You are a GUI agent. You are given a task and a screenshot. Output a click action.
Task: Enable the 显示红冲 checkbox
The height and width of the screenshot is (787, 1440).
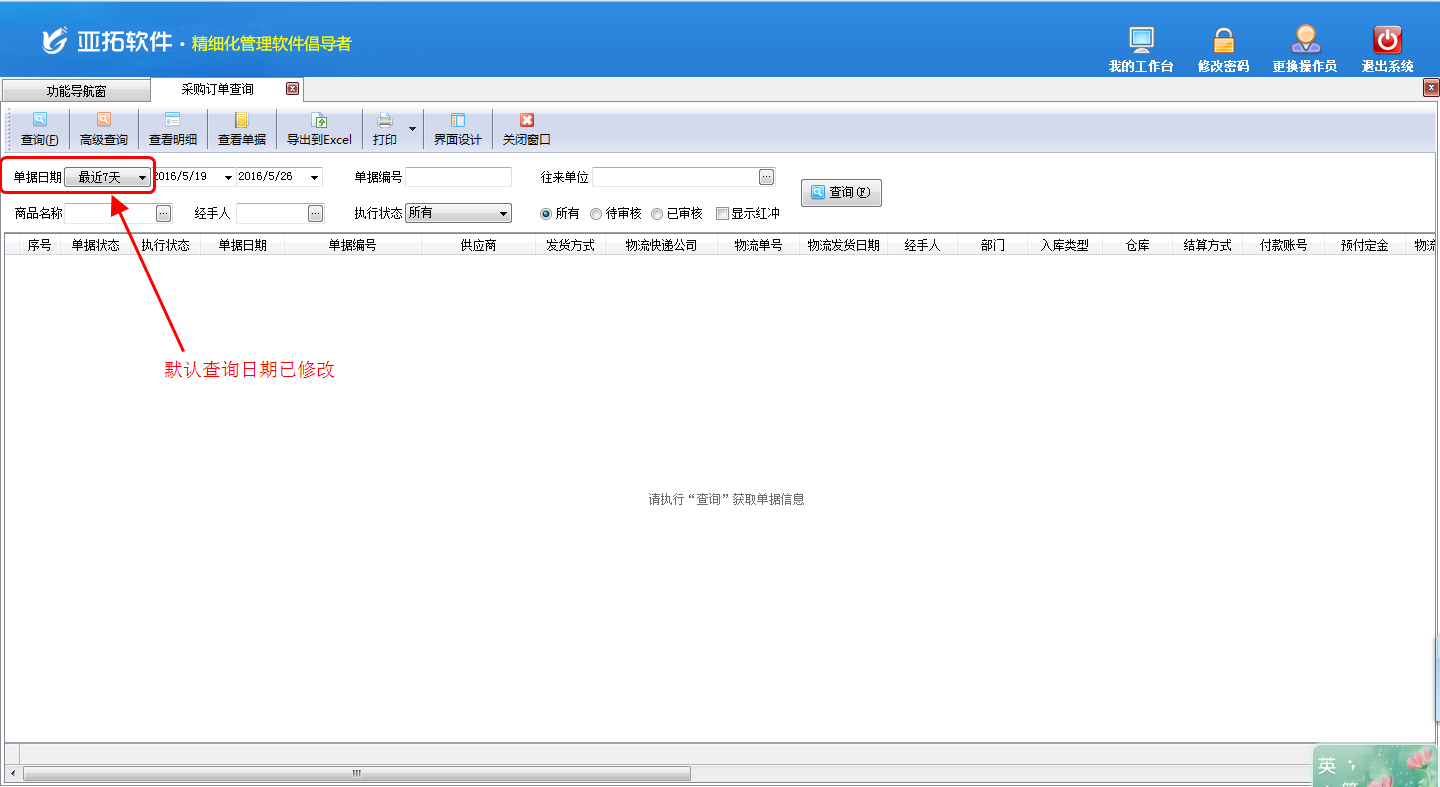coord(723,214)
